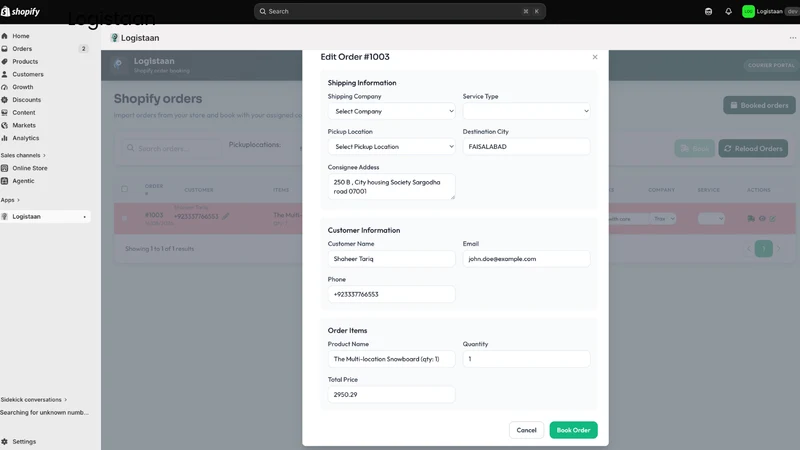Click the top Search bar
The width and height of the screenshot is (800, 450).
399,11
